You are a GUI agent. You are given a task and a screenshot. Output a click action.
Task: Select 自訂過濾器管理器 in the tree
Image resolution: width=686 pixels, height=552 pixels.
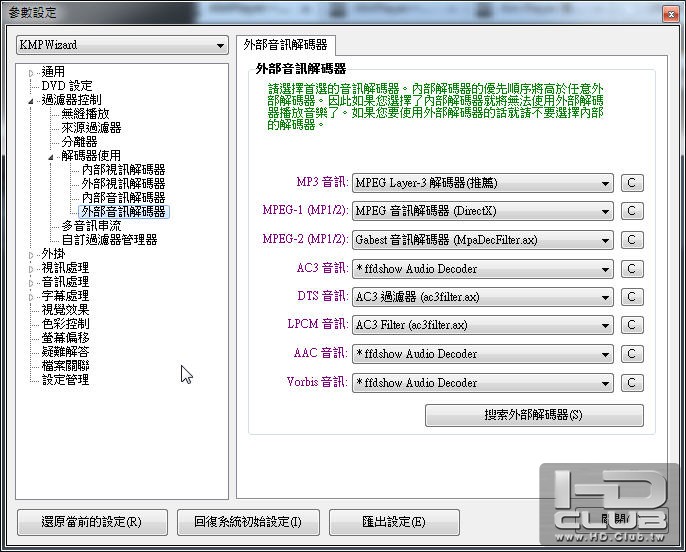109,240
